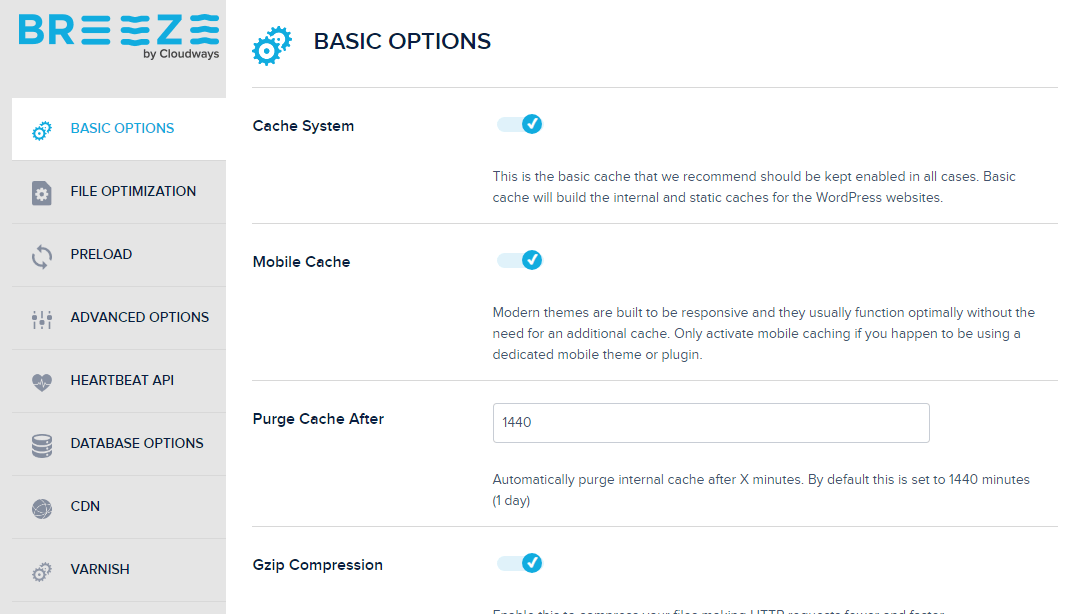This screenshot has width=1074, height=614.
Task: Select the Heartbeat API tab
Action: point(122,380)
